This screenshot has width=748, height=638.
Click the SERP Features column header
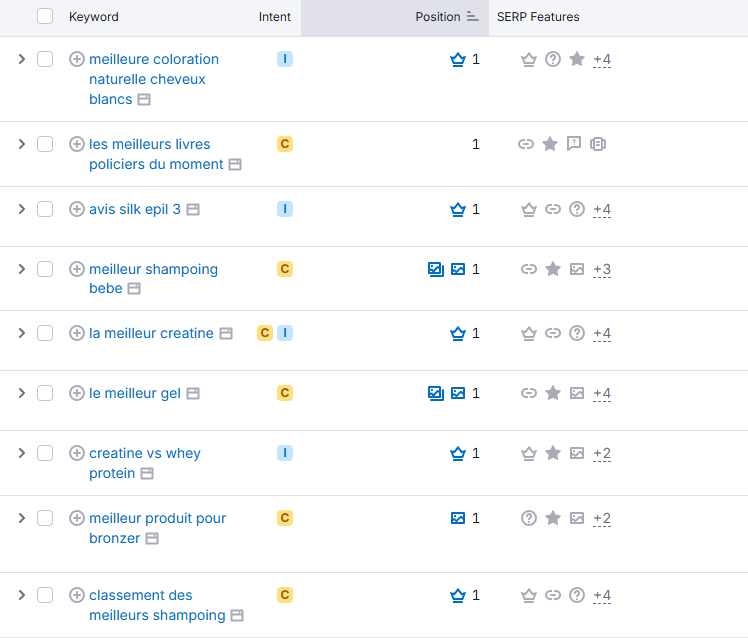tap(538, 17)
